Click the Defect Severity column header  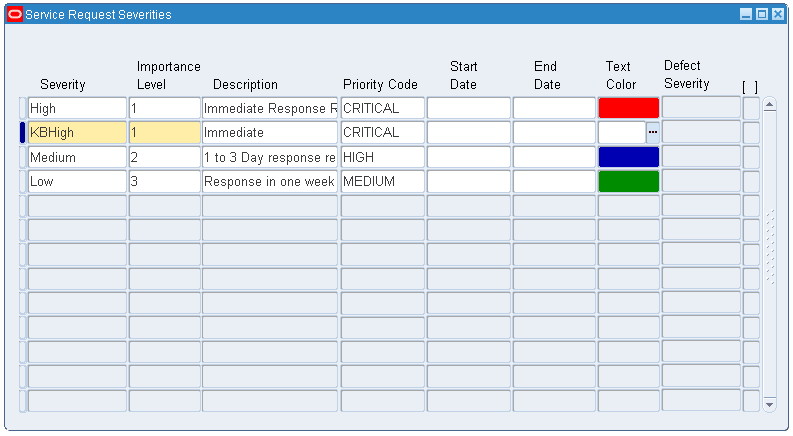coord(687,74)
